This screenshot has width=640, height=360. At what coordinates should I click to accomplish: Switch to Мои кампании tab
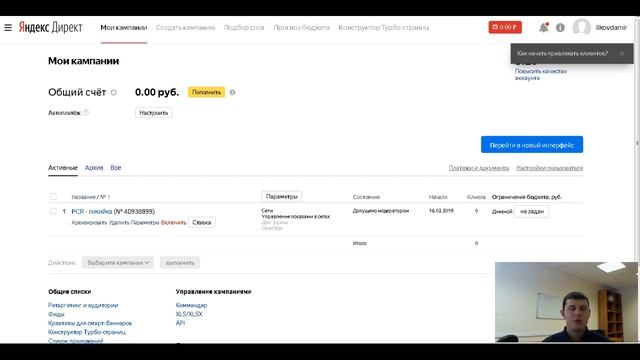(124, 28)
